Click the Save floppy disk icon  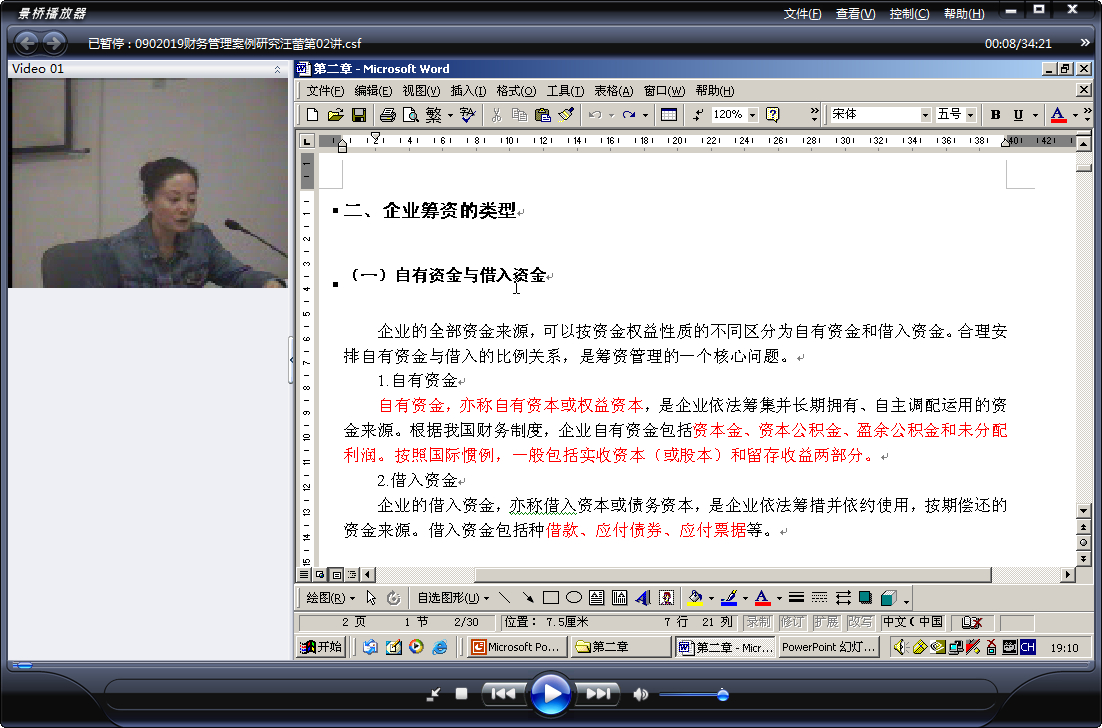pos(358,115)
